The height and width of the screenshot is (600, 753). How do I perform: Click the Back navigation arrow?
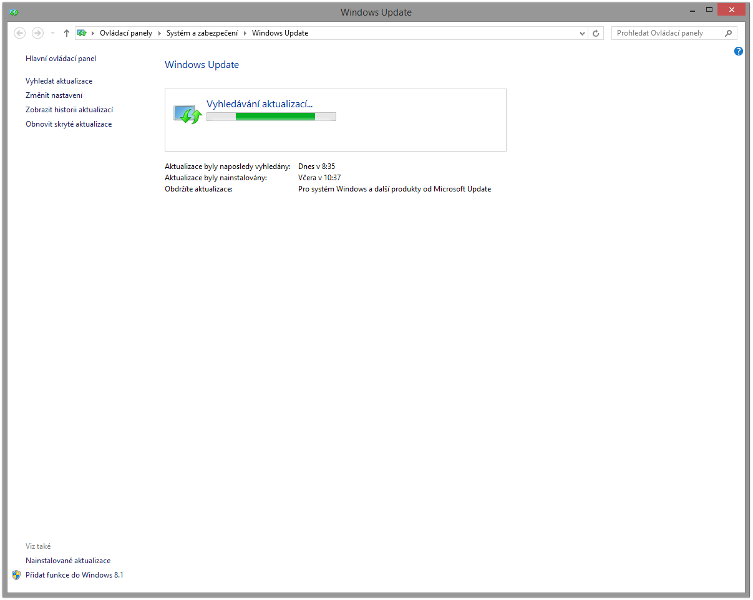(x=20, y=33)
